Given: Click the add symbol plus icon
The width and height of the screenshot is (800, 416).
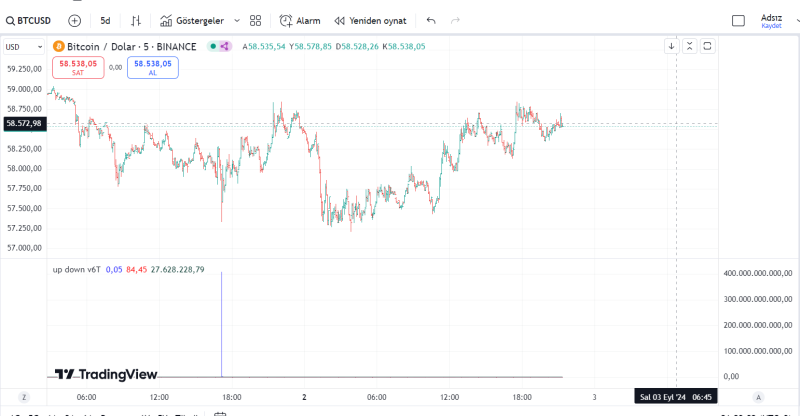Looking at the screenshot, I should (75, 20).
